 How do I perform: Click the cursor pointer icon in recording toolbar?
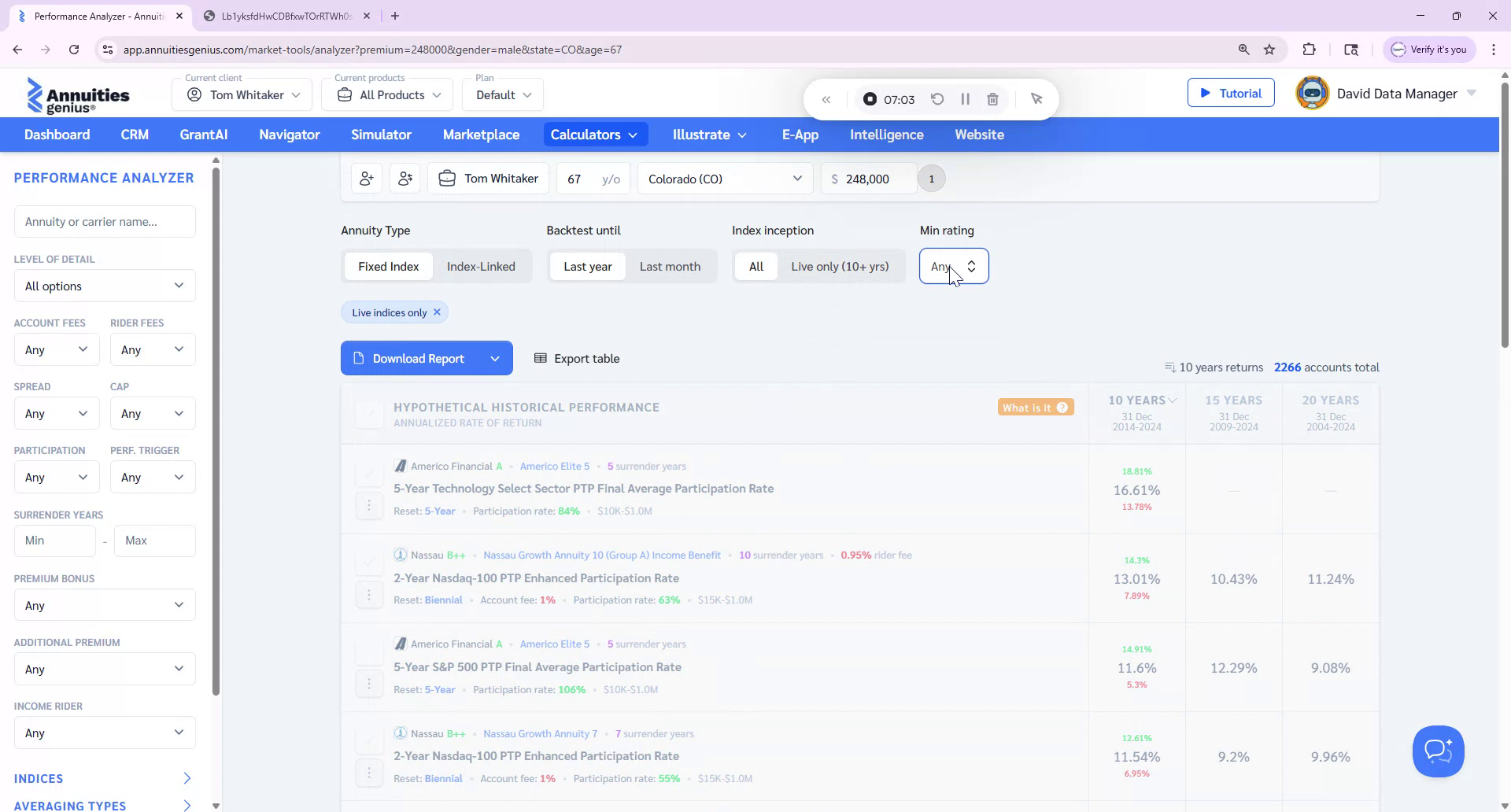1036,99
